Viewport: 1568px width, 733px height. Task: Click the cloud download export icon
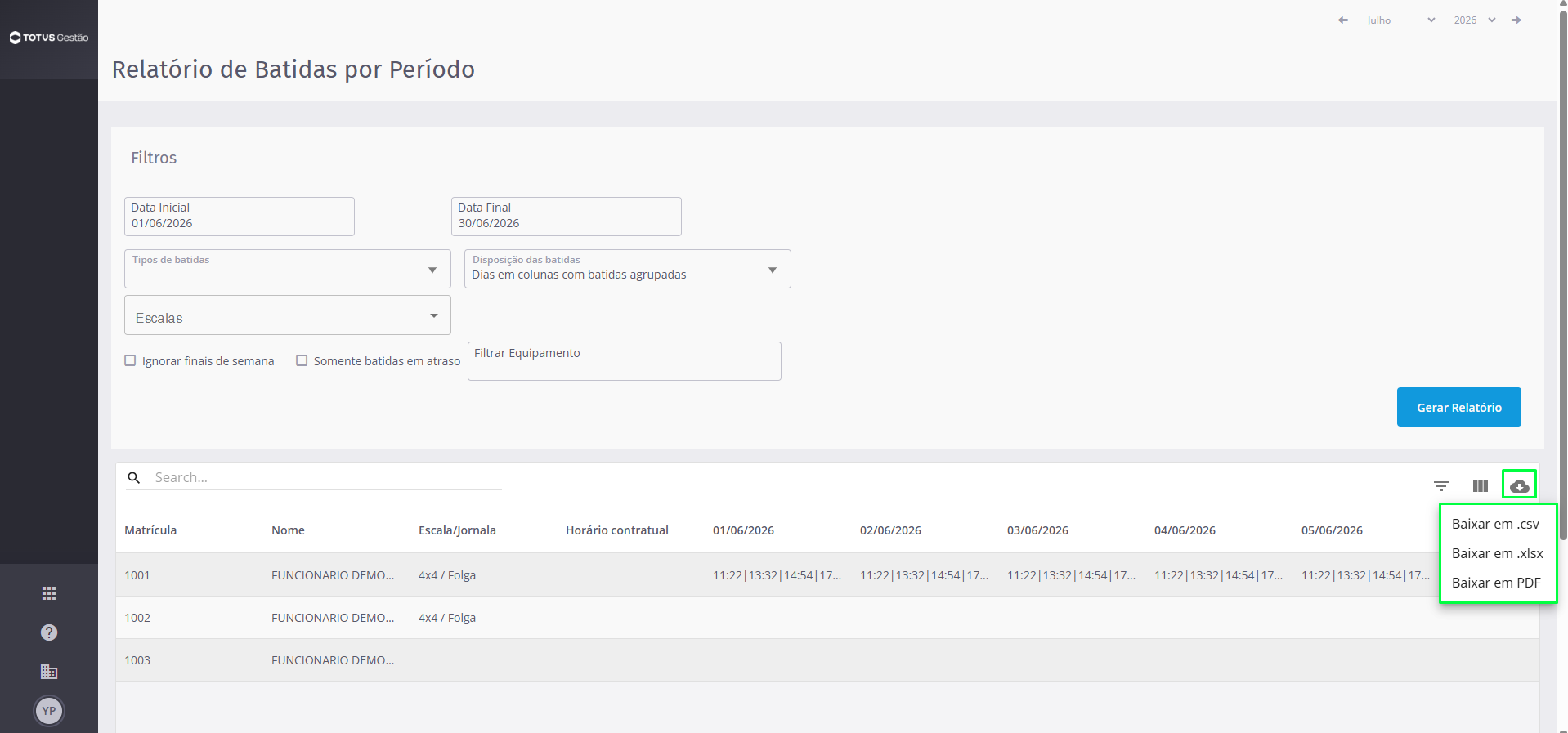pos(1519,486)
